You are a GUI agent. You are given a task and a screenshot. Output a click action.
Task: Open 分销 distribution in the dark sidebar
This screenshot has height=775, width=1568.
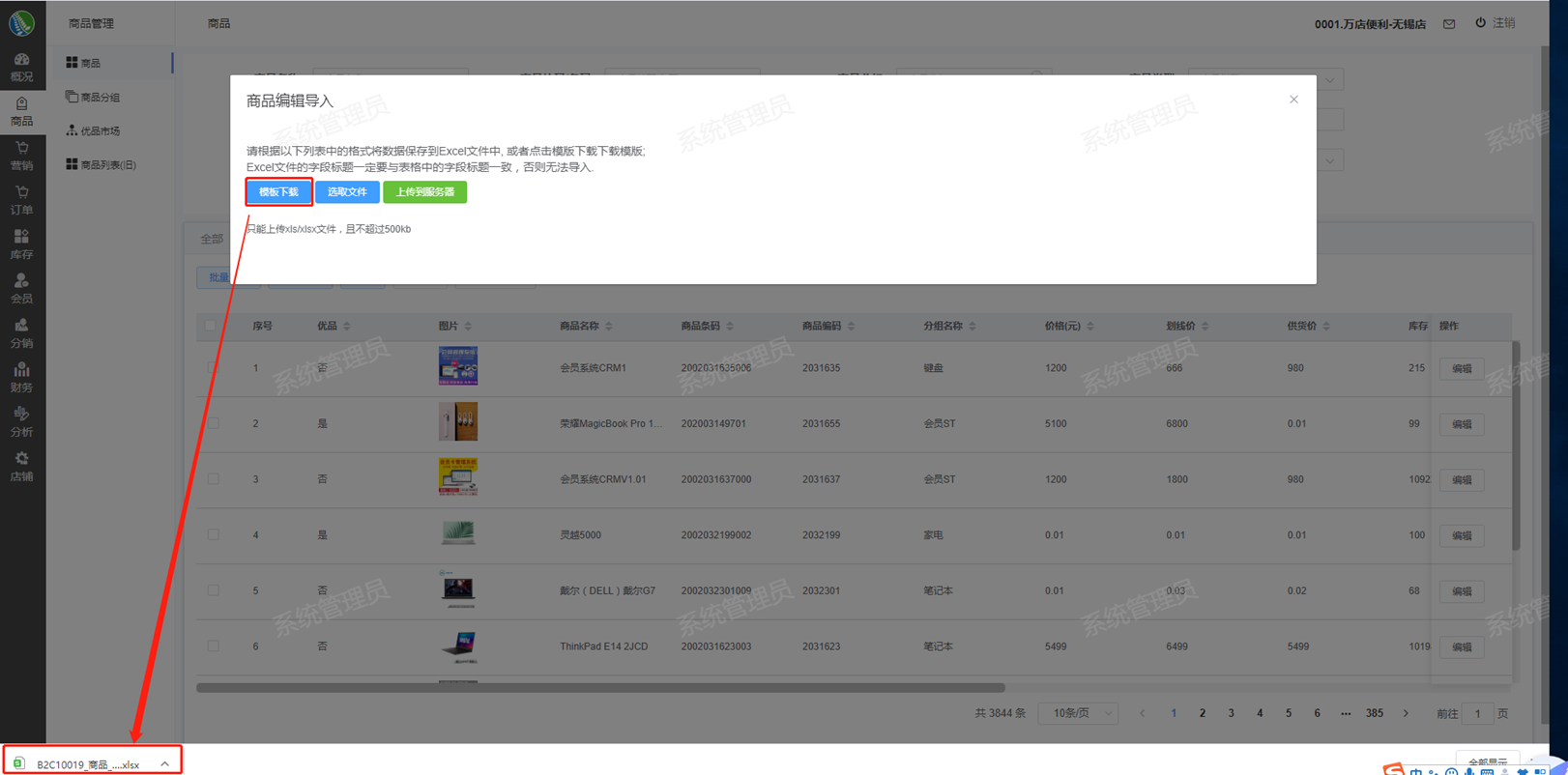pos(21,334)
